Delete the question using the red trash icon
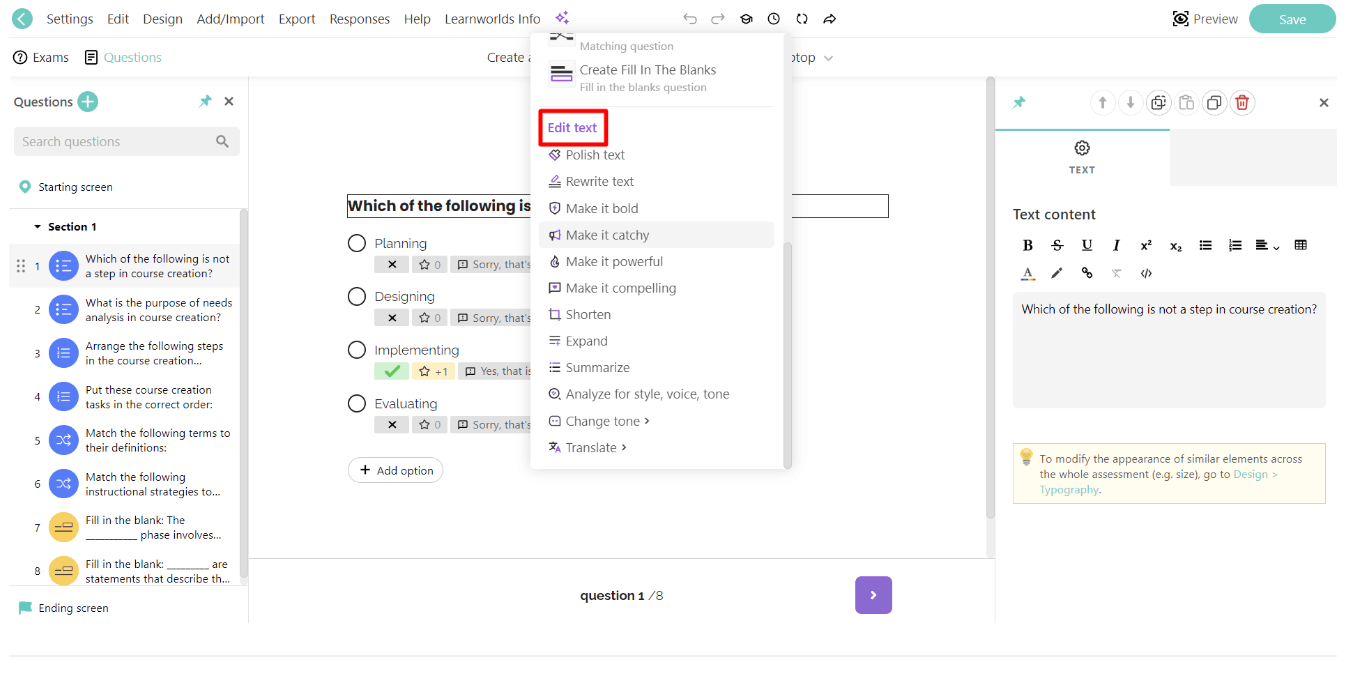The image size is (1346, 686). 1242,102
